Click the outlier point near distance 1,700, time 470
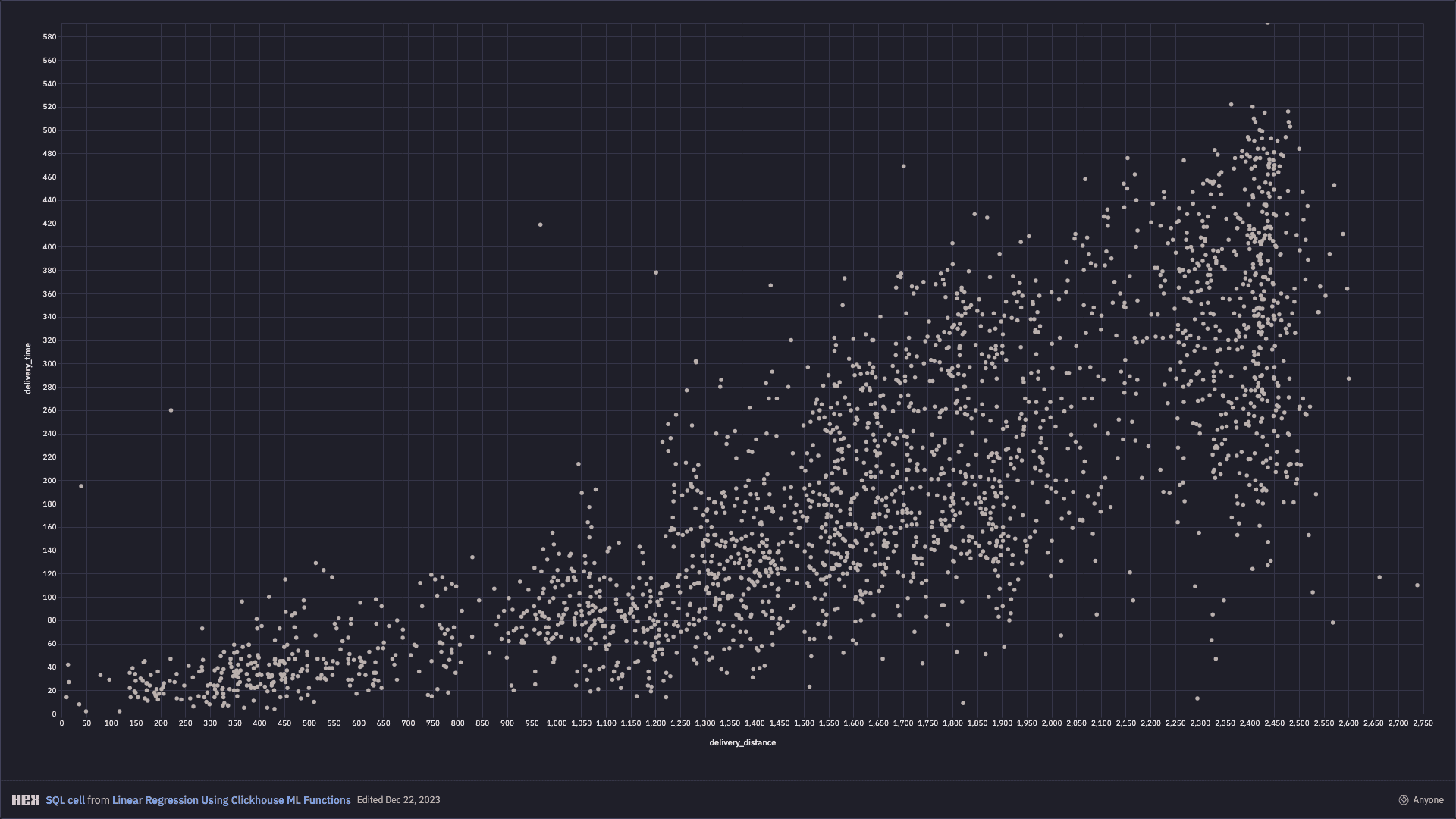Viewport: 1456px width, 819px height. tap(903, 166)
